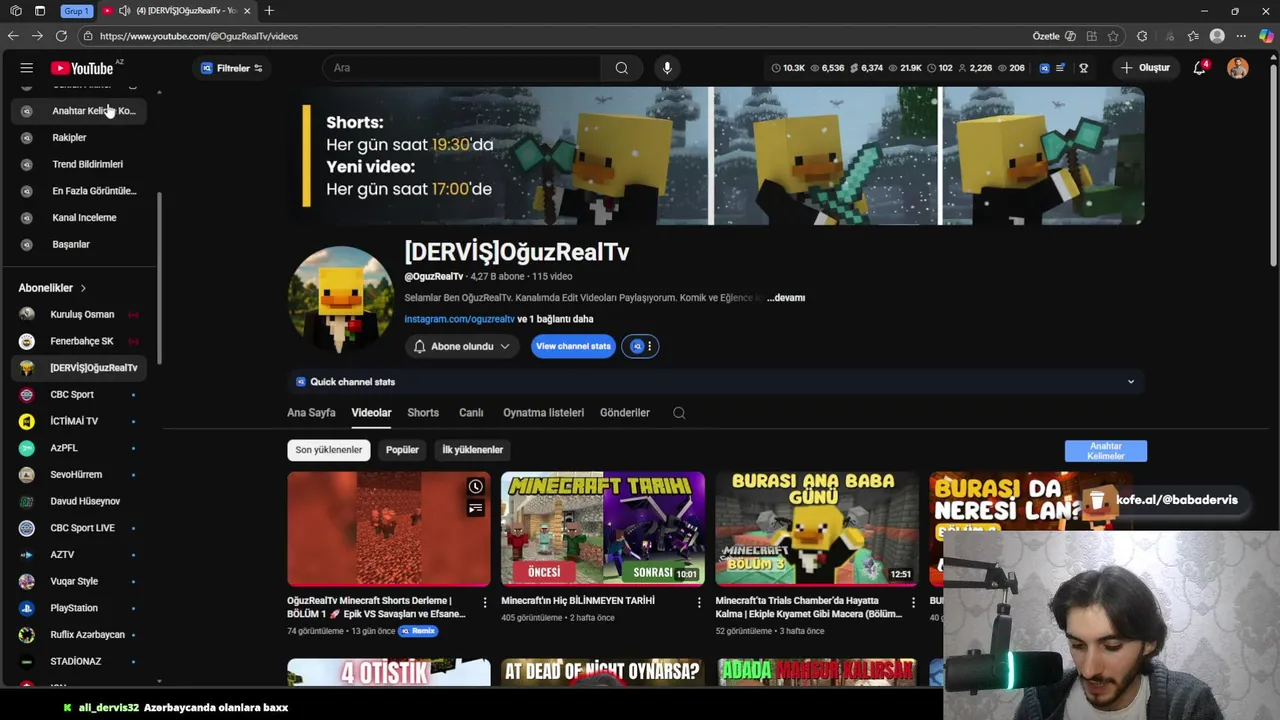The height and width of the screenshot is (720, 1280).
Task: Search within the channel magnifier icon
Action: click(679, 413)
